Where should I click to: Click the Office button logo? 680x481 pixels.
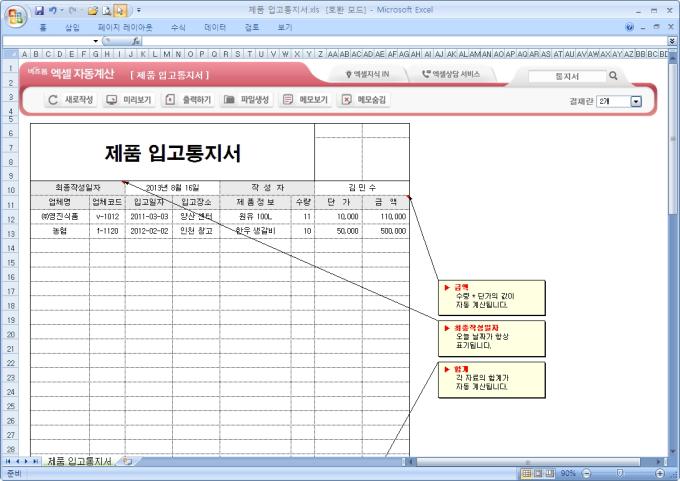15,13
